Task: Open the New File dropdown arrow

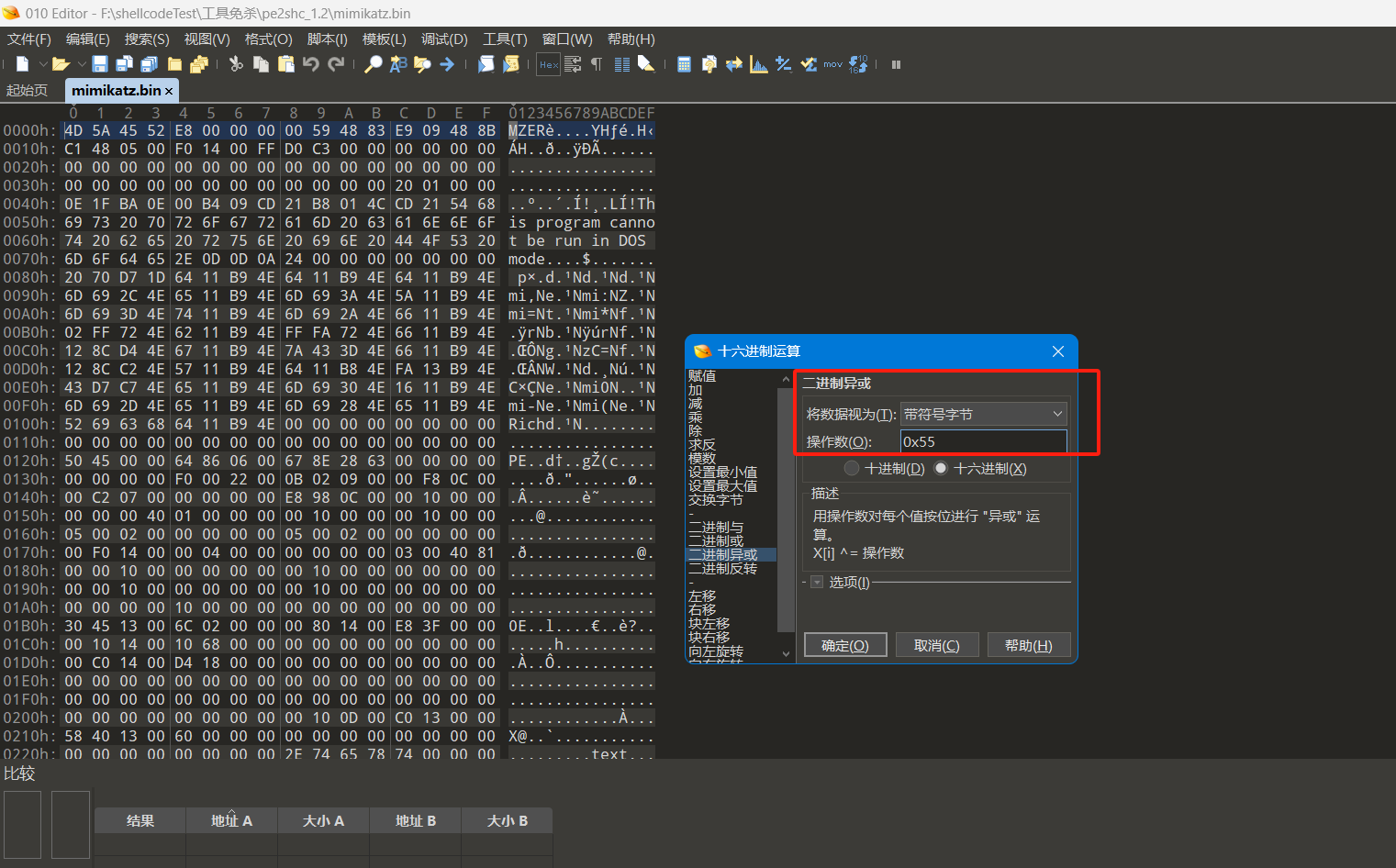Action: 42,64
